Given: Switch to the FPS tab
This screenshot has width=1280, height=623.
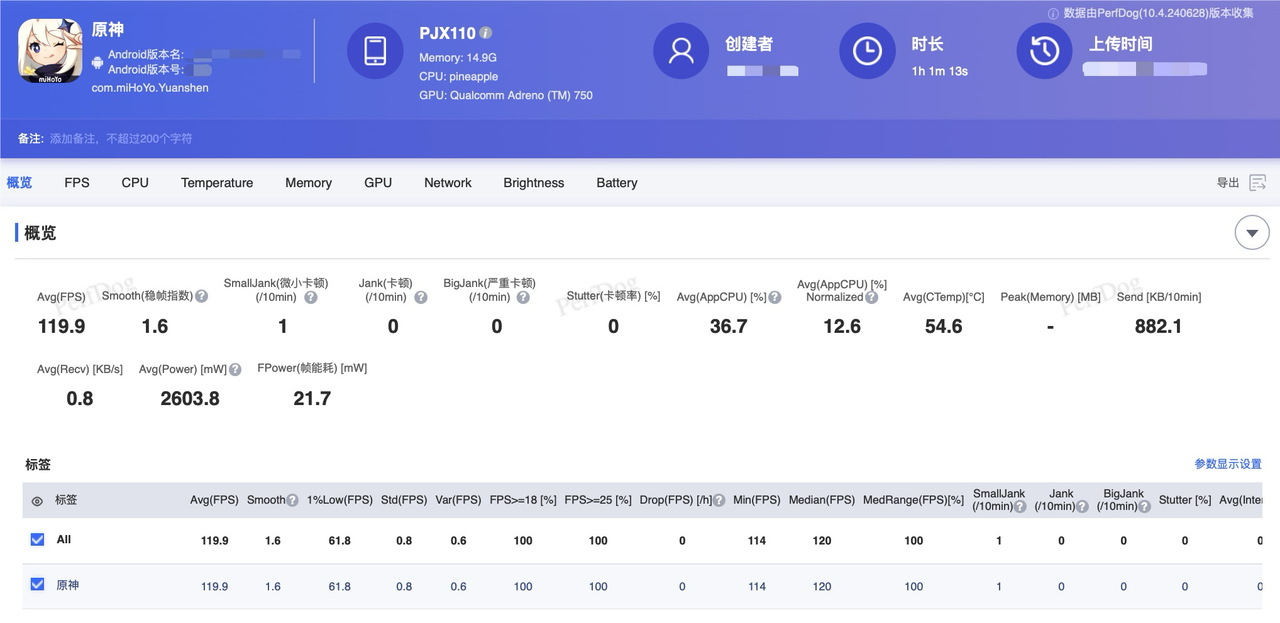Looking at the screenshot, I should tap(77, 182).
